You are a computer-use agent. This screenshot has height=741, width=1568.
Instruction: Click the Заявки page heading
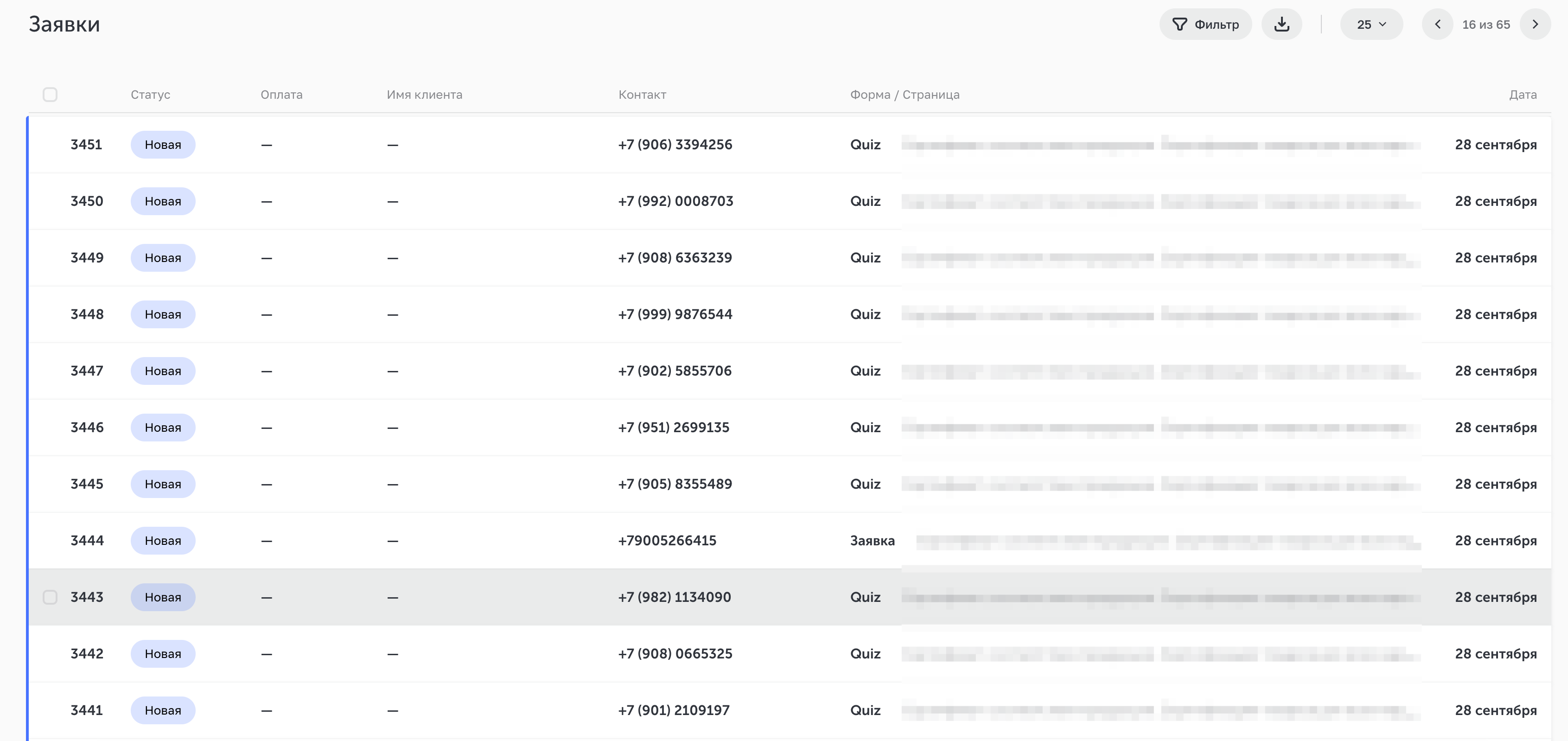point(64,25)
